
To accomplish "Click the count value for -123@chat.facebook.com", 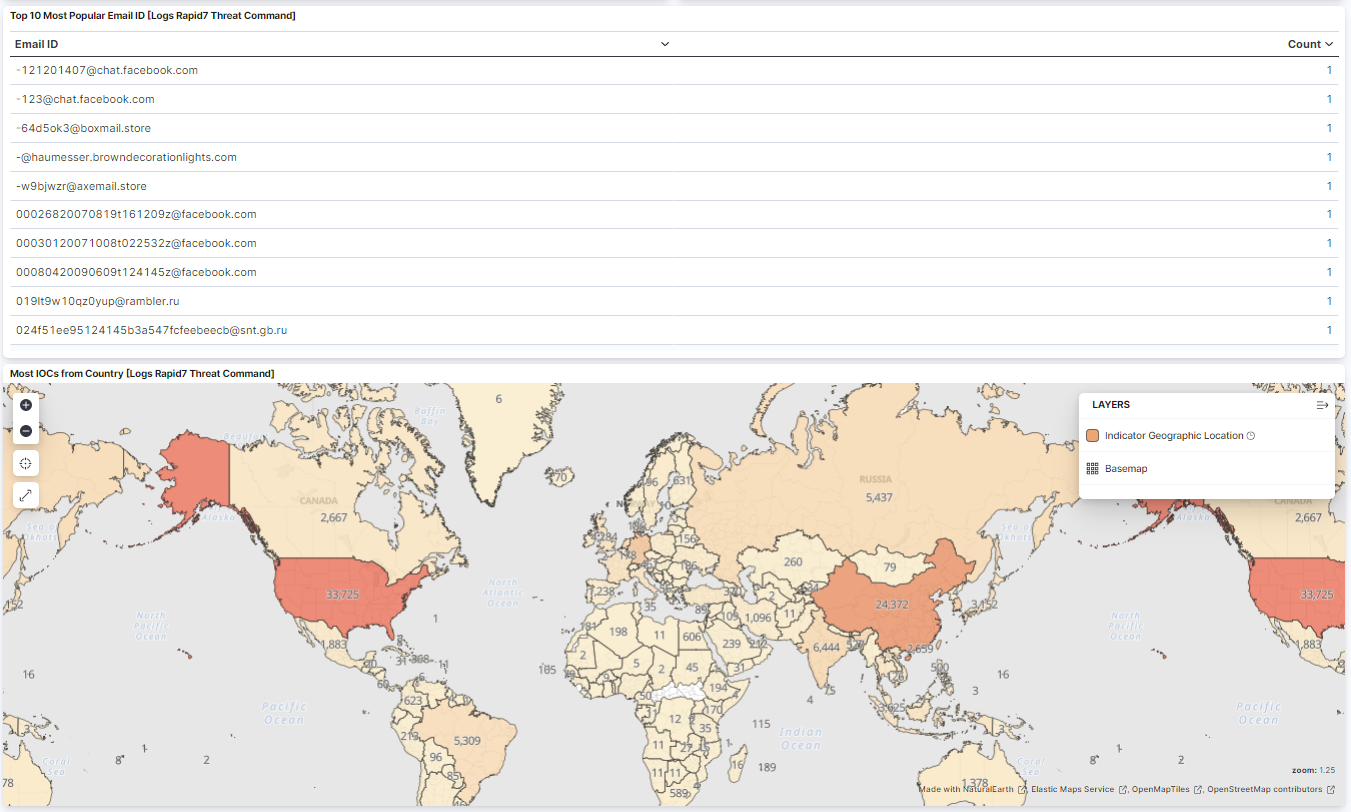I will tap(1329, 99).
